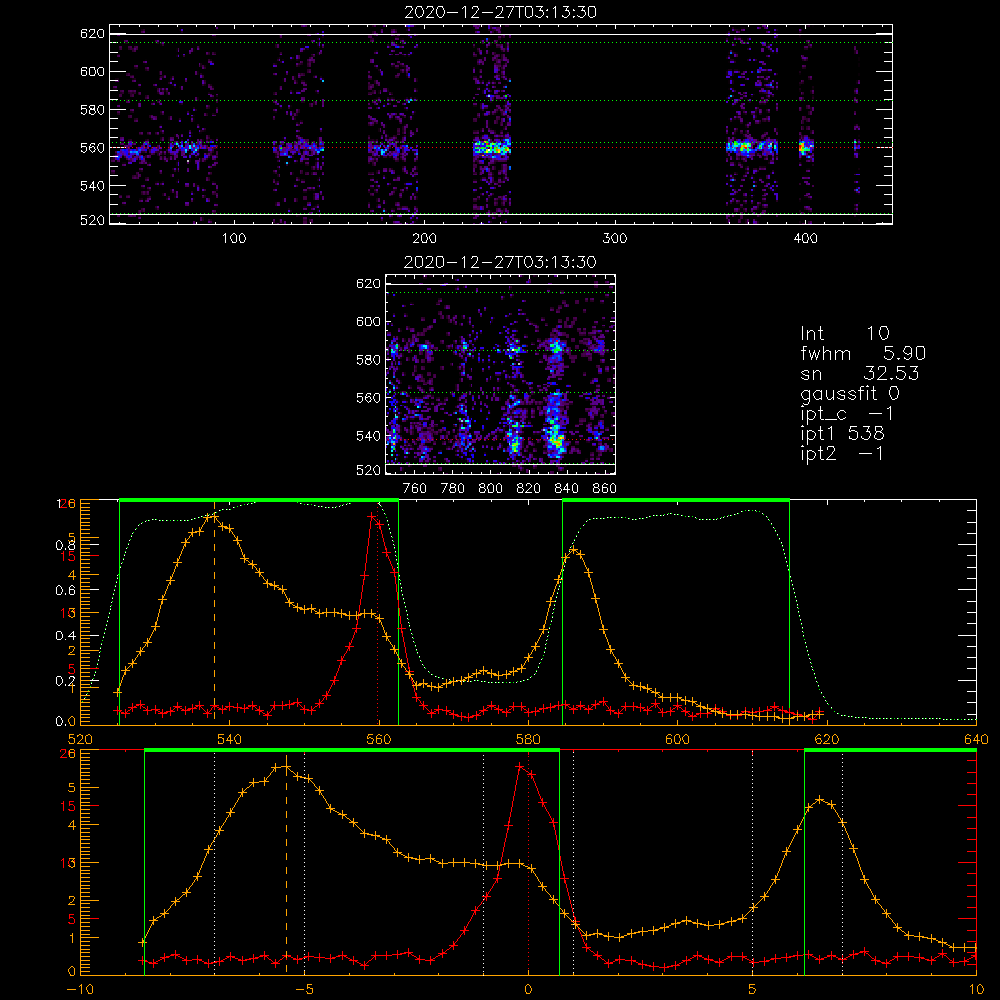Viewport: 1000px width, 1000px height.
Task: Select the "fwhm 5.90" readout line
Action: pyautogui.click(x=863, y=353)
